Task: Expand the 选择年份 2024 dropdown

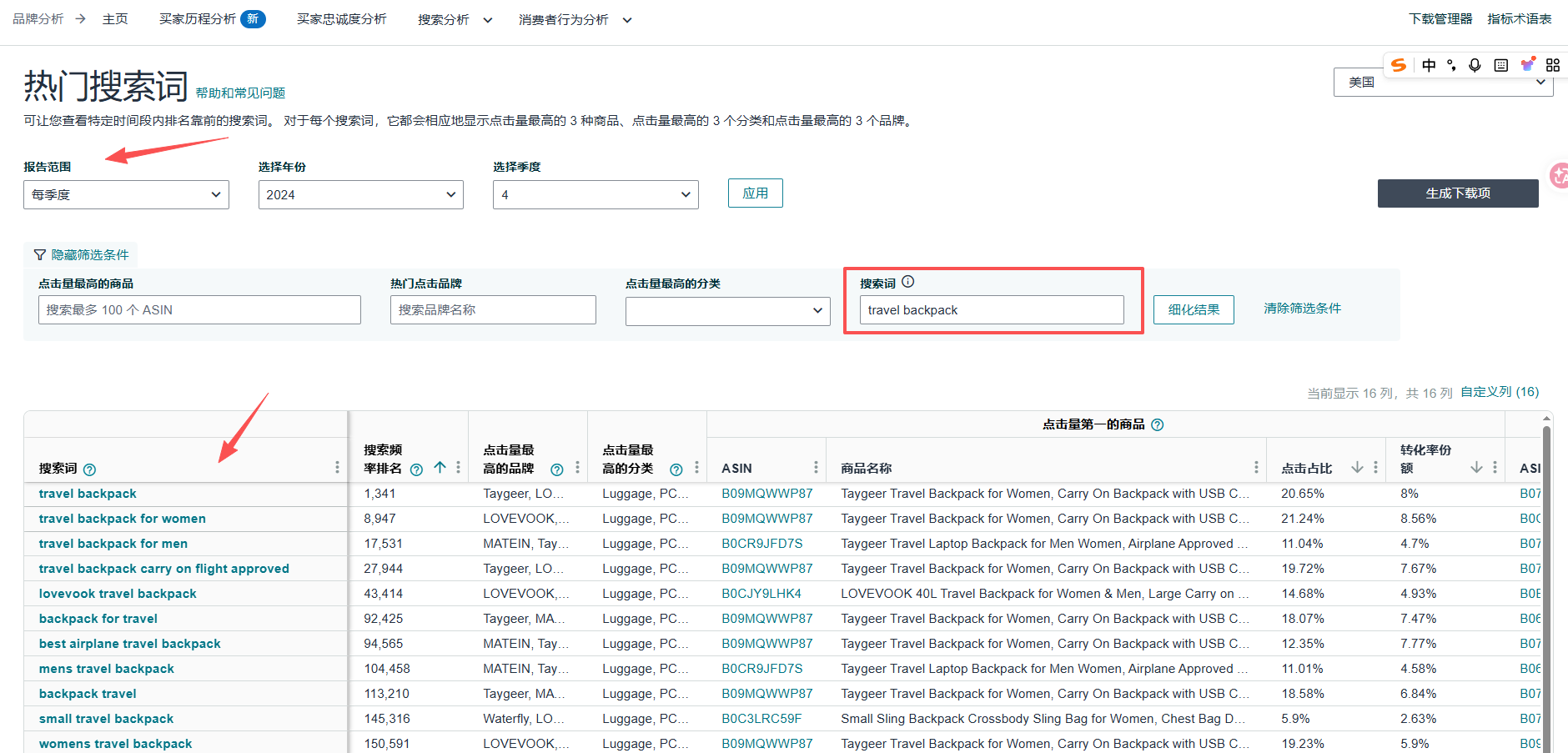Action: (x=360, y=195)
